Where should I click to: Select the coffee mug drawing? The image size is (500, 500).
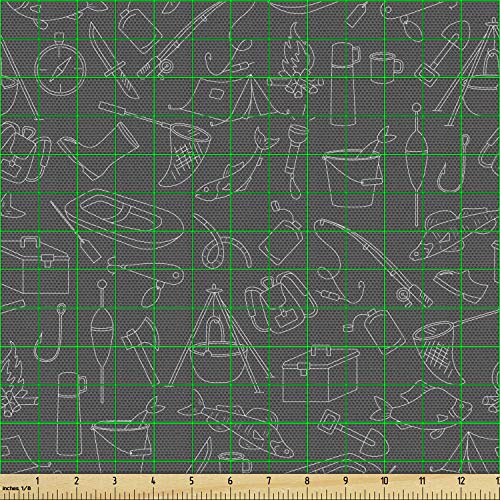386,67
